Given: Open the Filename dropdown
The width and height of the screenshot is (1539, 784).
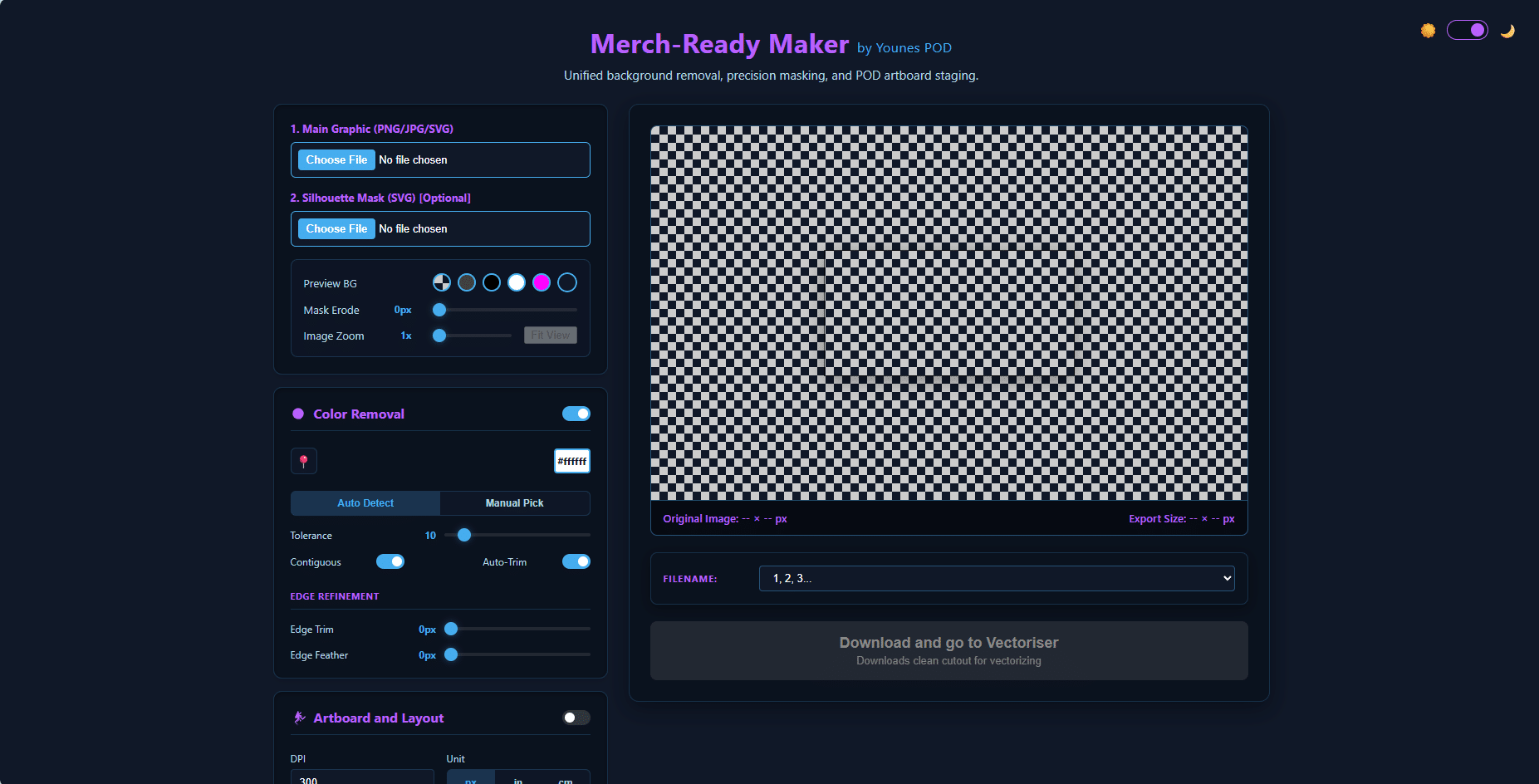Looking at the screenshot, I should [x=997, y=578].
